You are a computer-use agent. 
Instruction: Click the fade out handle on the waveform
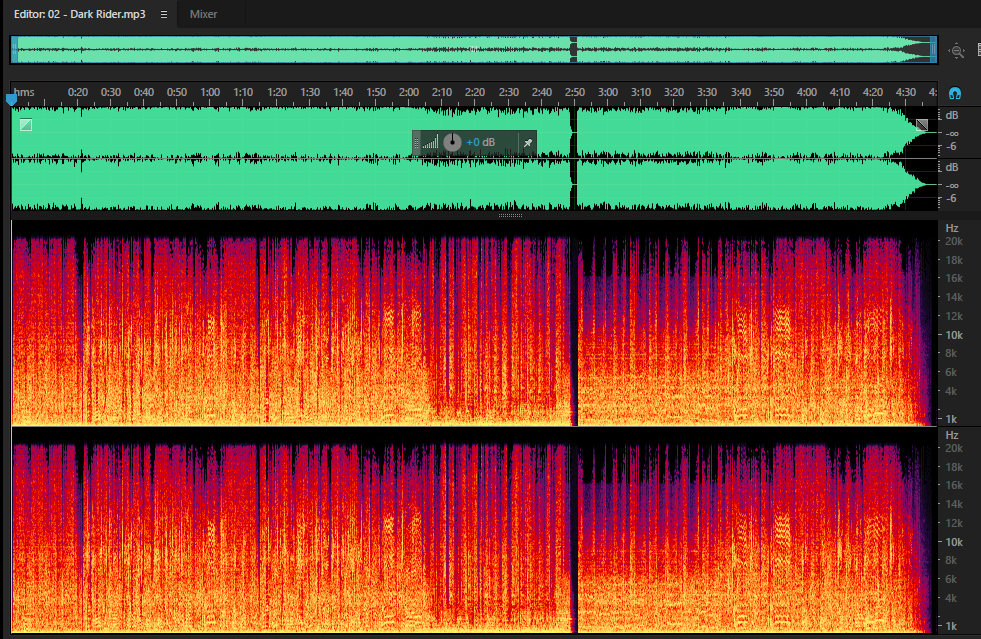tap(922, 125)
